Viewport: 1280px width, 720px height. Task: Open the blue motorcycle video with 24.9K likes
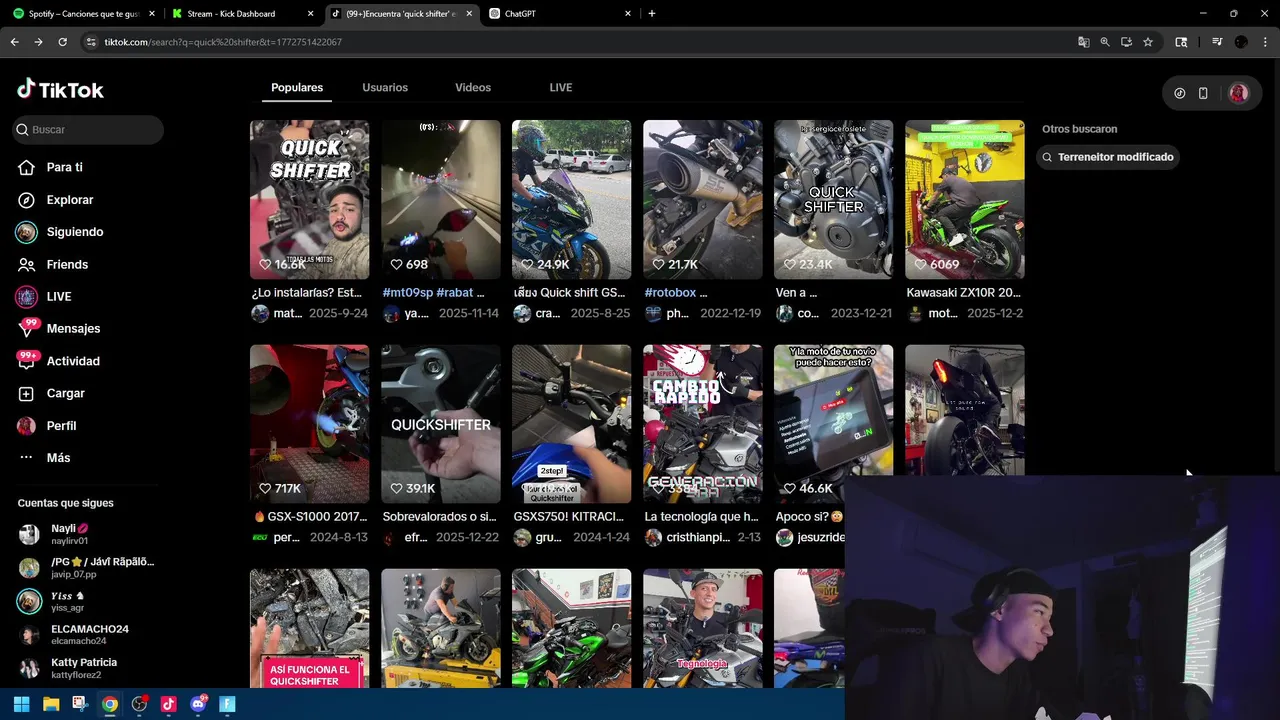click(x=571, y=199)
